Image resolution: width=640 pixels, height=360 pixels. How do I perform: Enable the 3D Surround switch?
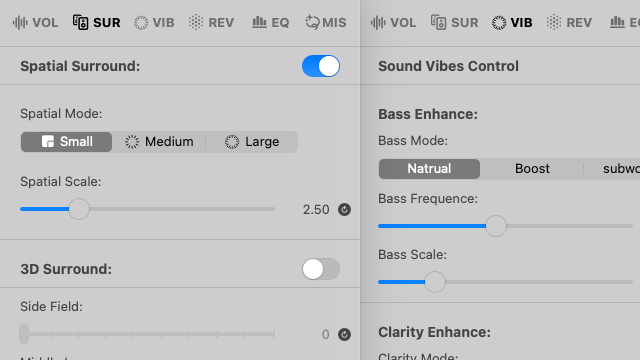click(321, 269)
